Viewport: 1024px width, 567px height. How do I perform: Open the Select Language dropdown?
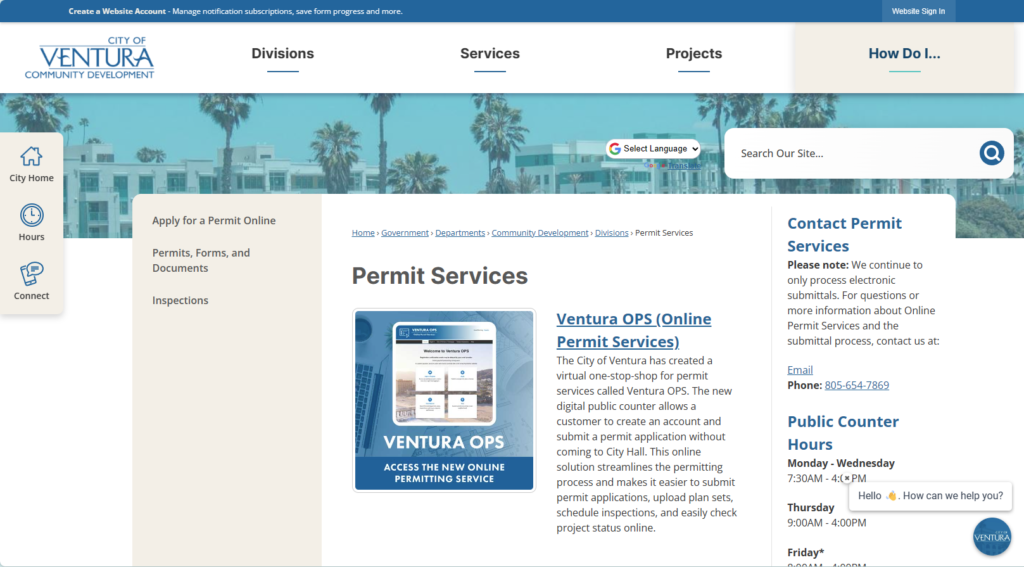click(x=653, y=149)
